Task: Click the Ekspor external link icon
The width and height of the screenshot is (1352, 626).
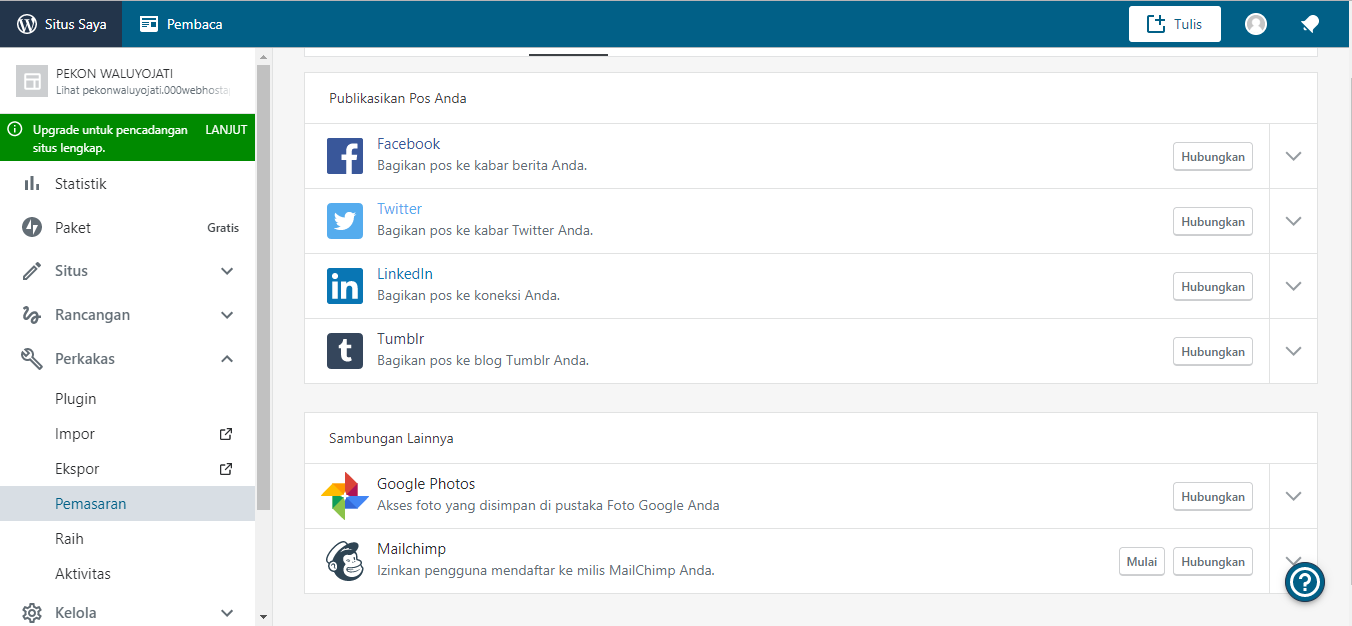Action: pos(226,469)
